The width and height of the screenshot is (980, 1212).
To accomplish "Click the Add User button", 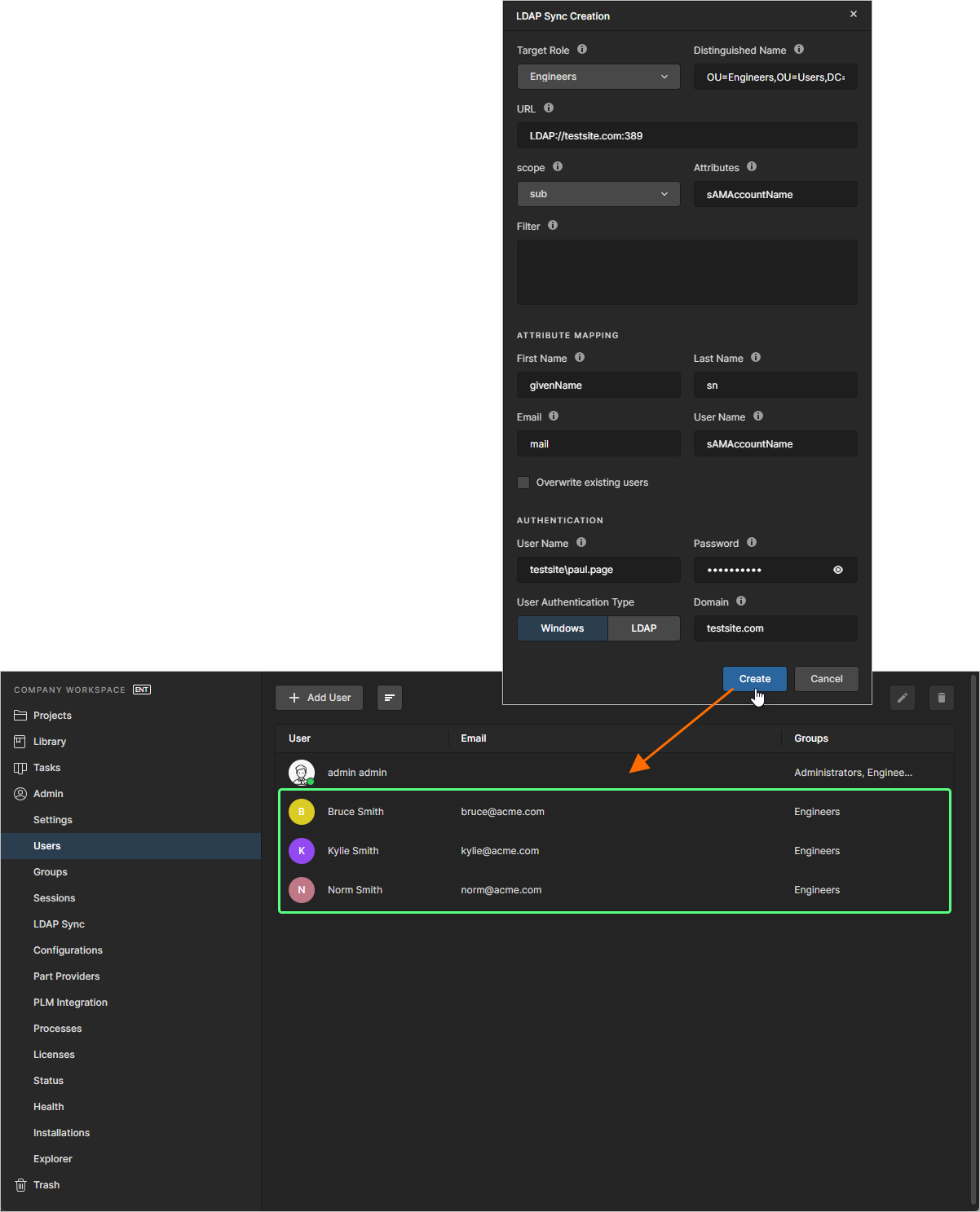I will pyautogui.click(x=319, y=698).
